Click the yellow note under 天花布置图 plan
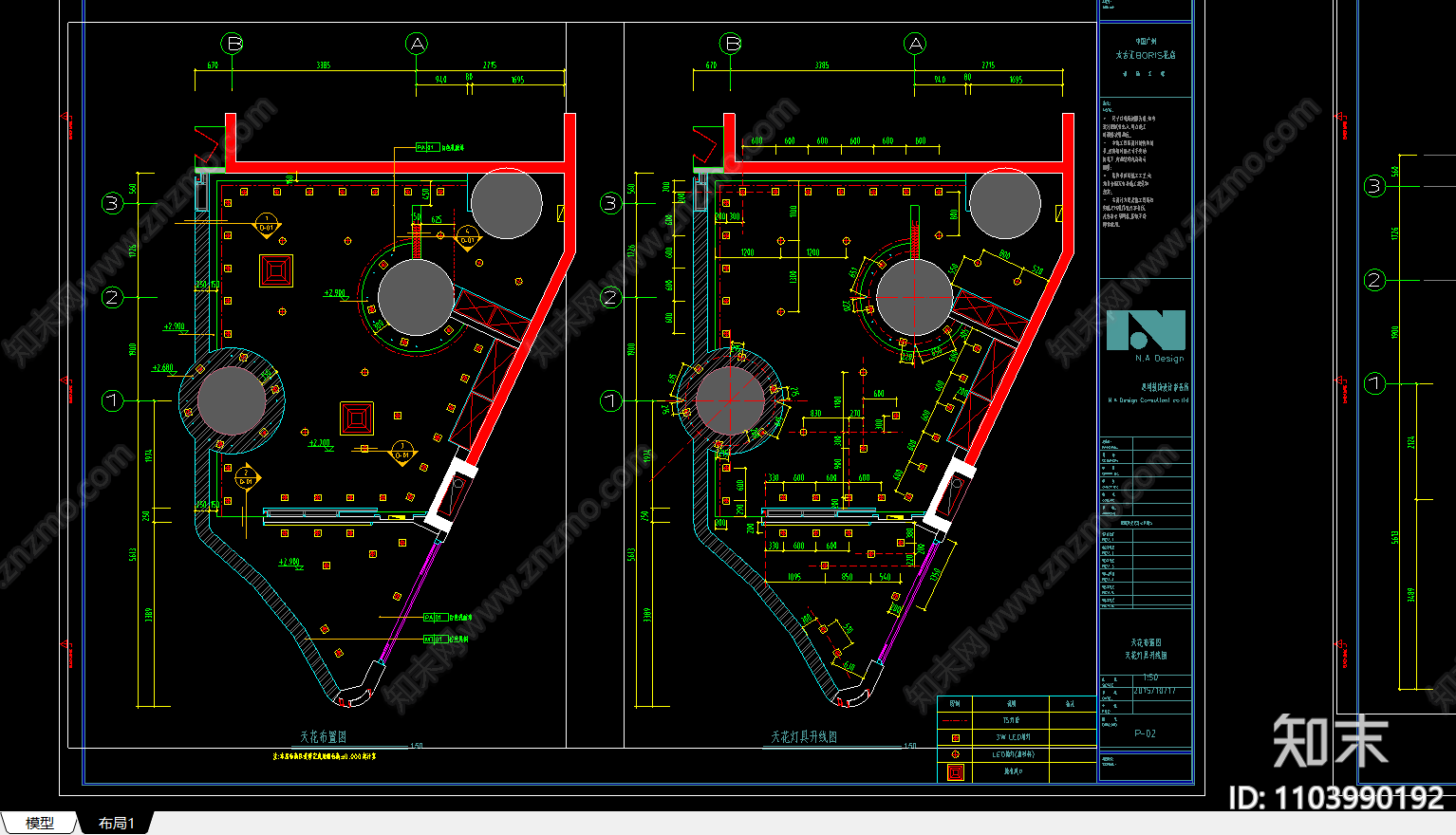1456x835 pixels. pyautogui.click(x=324, y=756)
